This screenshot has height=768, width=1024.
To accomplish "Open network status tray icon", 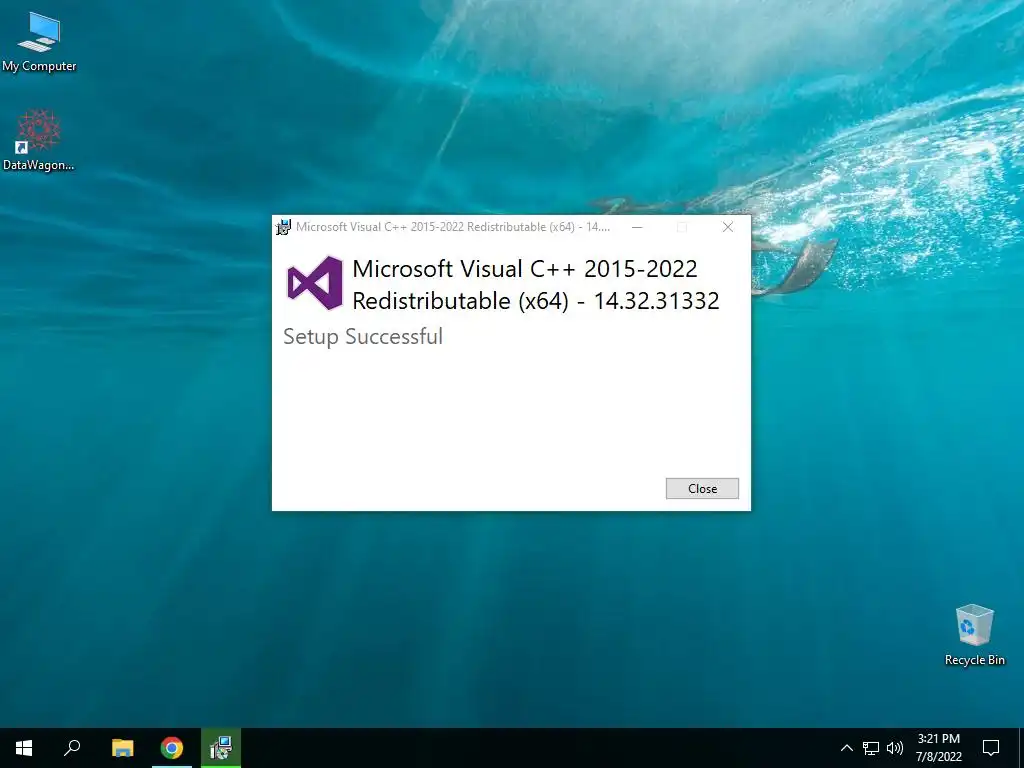I will [871, 748].
